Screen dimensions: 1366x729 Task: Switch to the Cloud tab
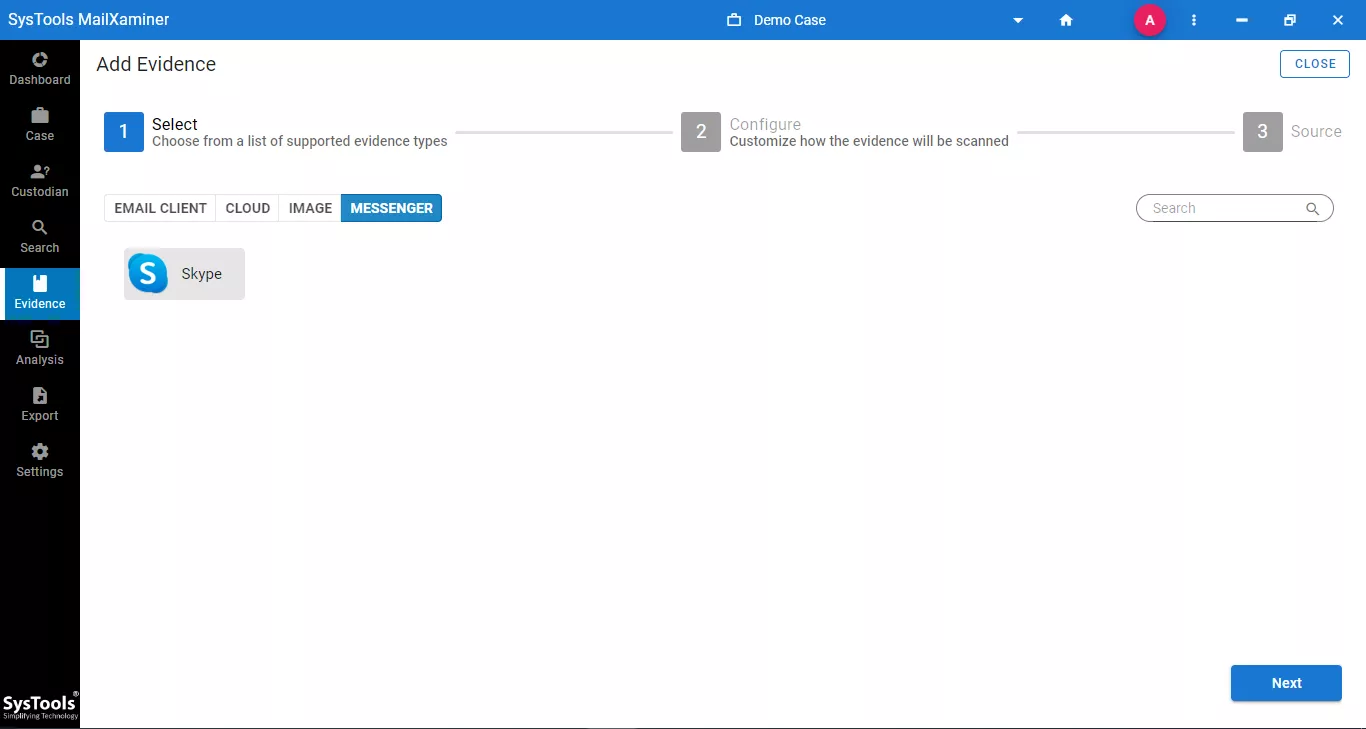(248, 208)
